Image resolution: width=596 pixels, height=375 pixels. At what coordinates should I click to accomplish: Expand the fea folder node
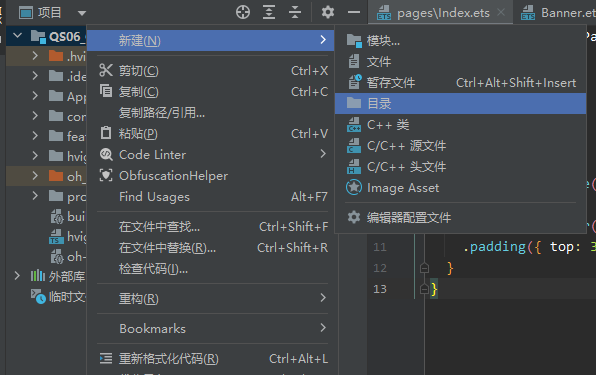[35, 135]
